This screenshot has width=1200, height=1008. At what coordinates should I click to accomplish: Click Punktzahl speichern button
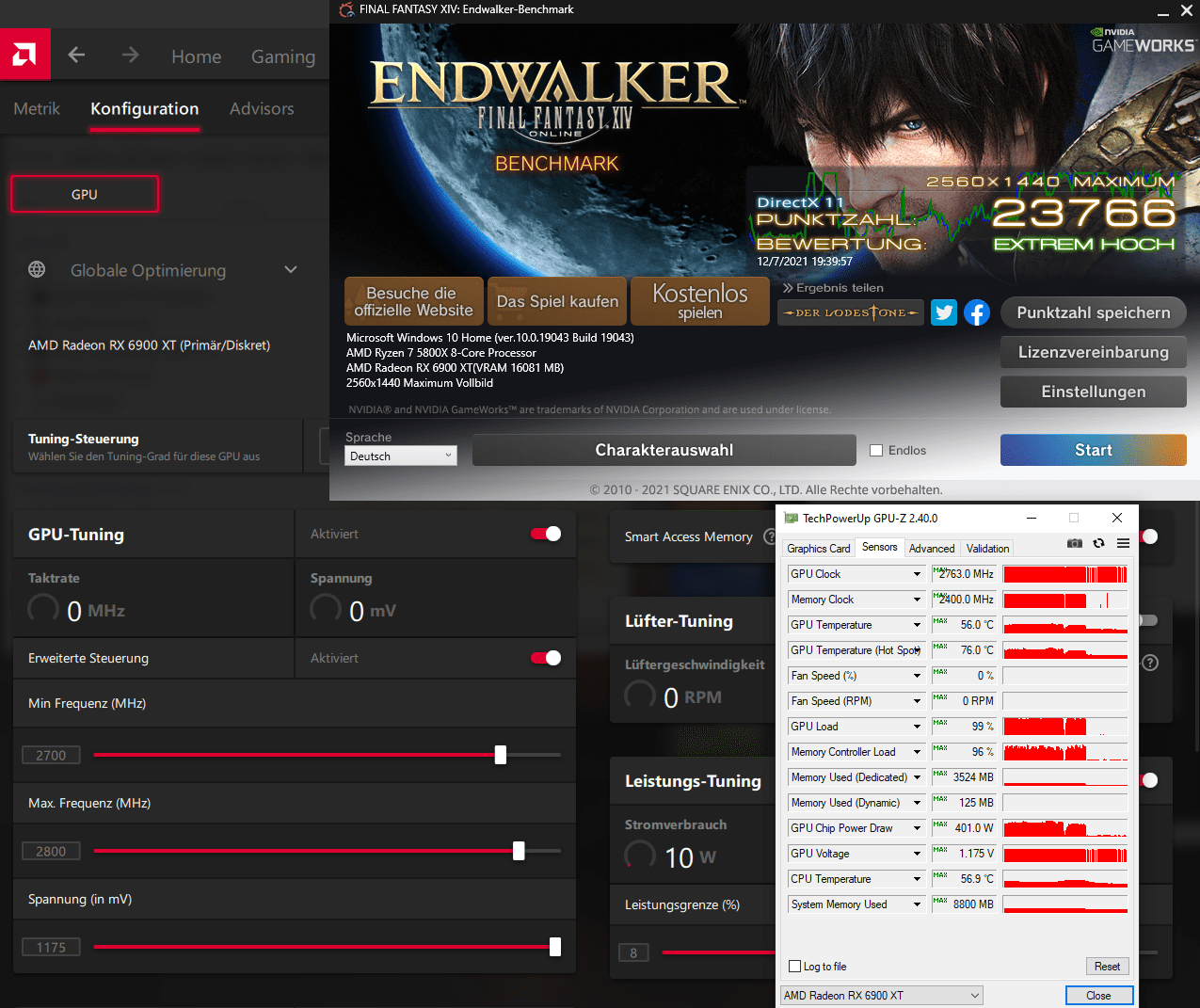point(1093,312)
